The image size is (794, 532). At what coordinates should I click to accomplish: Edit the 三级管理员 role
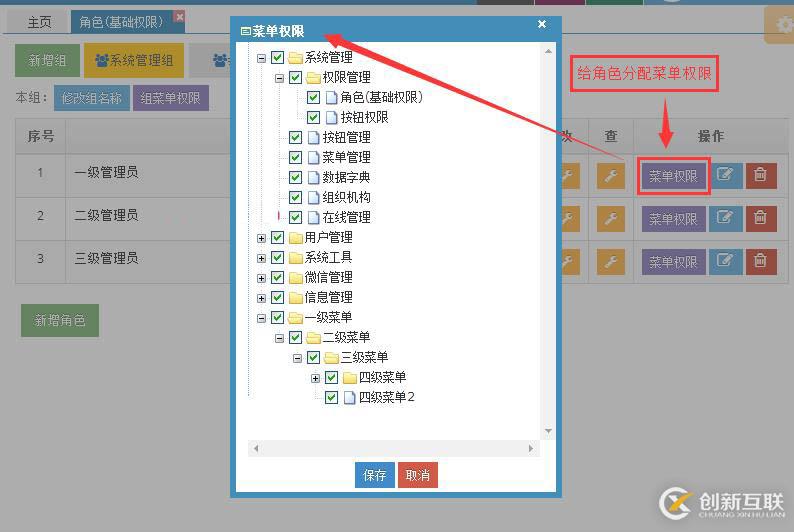[x=725, y=262]
